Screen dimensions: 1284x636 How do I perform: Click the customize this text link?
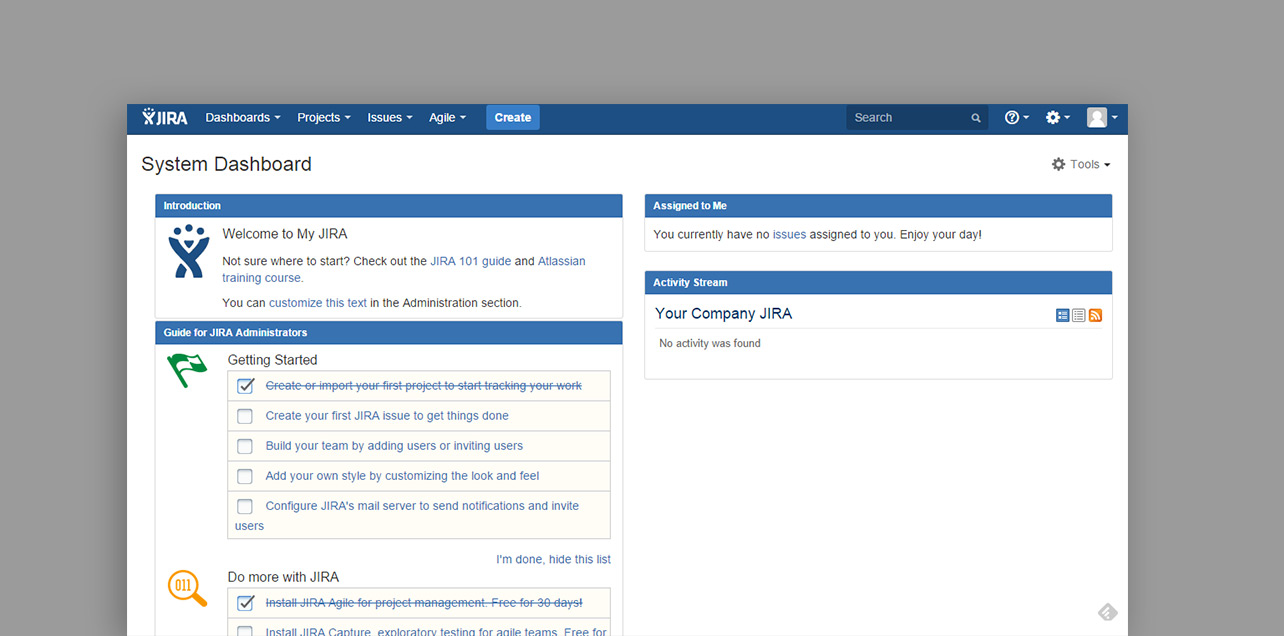[x=318, y=303]
